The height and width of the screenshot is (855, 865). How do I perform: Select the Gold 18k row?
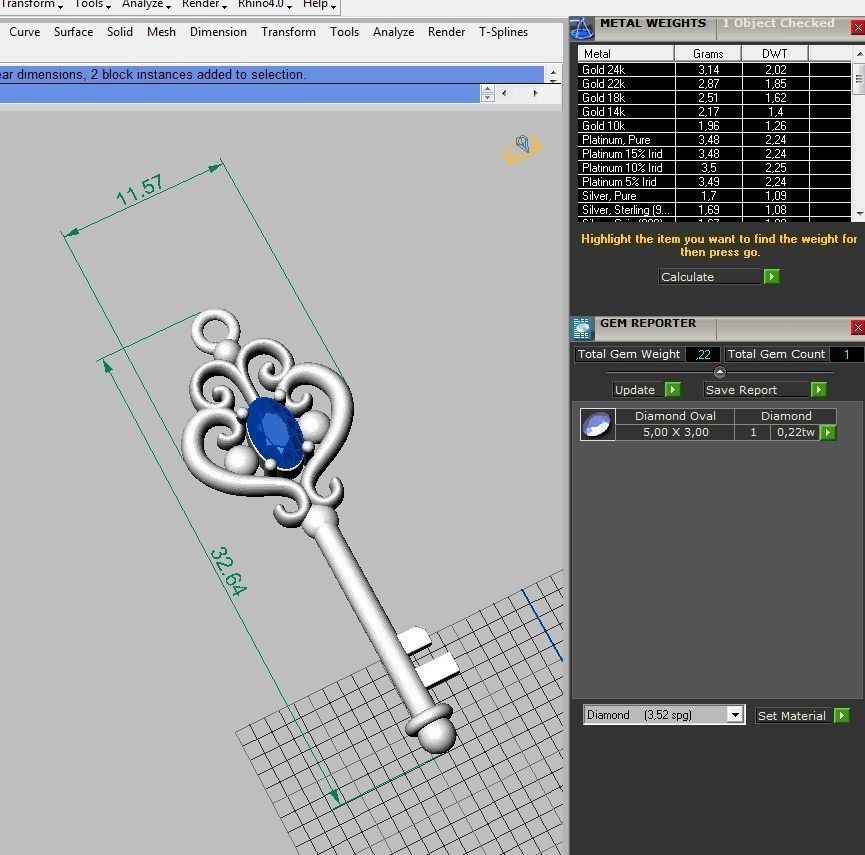[714, 98]
